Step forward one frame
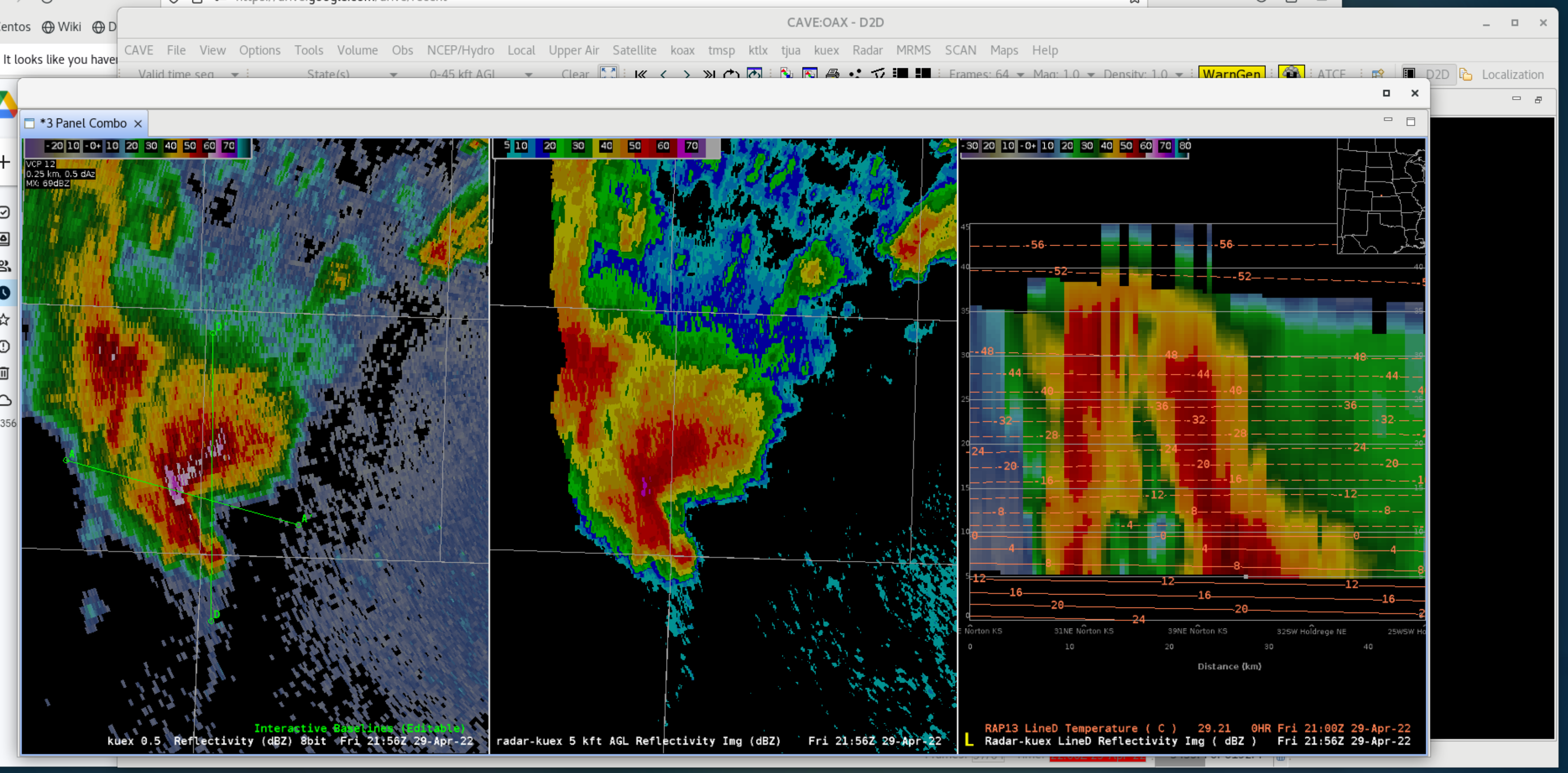The width and height of the screenshot is (1568, 773). click(687, 74)
